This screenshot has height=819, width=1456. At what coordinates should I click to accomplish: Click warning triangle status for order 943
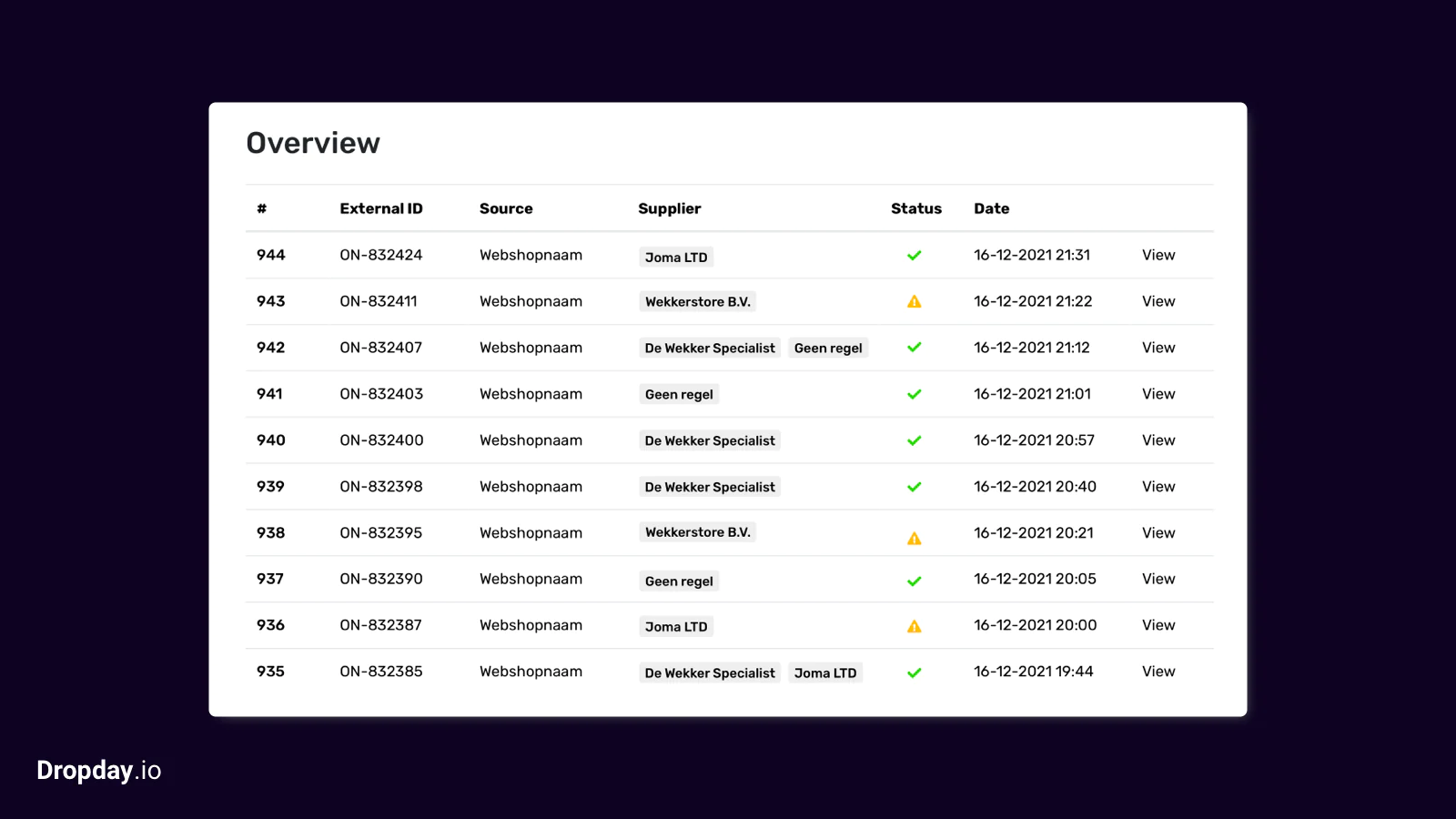tap(915, 301)
